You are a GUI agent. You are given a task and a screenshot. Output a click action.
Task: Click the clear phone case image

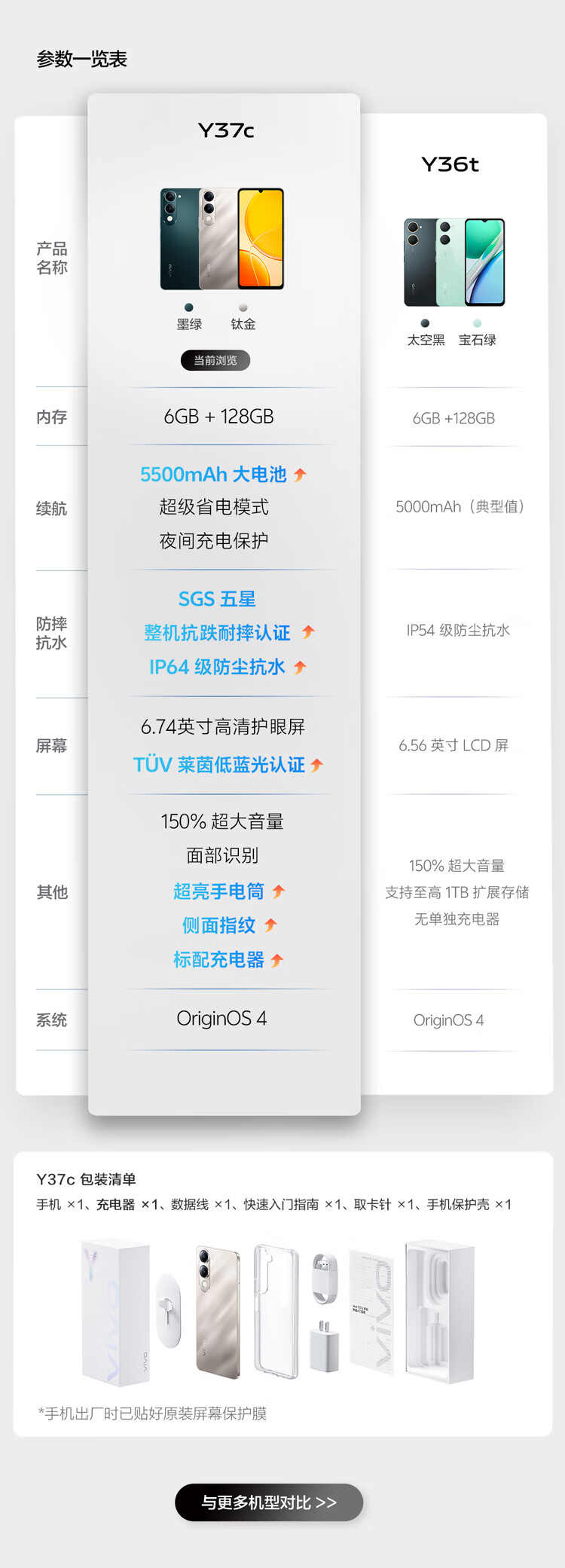pos(276,1311)
